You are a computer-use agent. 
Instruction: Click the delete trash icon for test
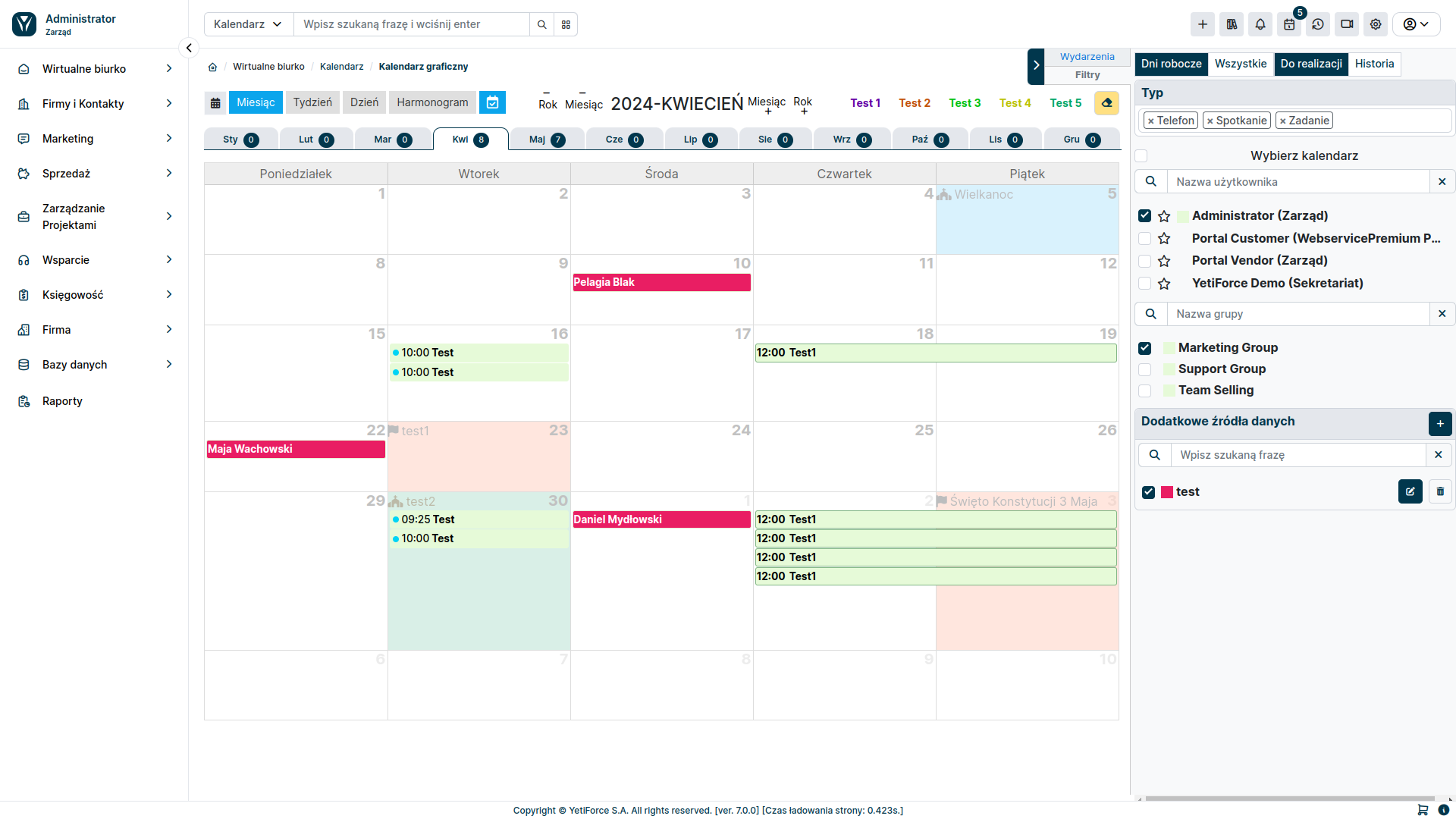(x=1440, y=491)
